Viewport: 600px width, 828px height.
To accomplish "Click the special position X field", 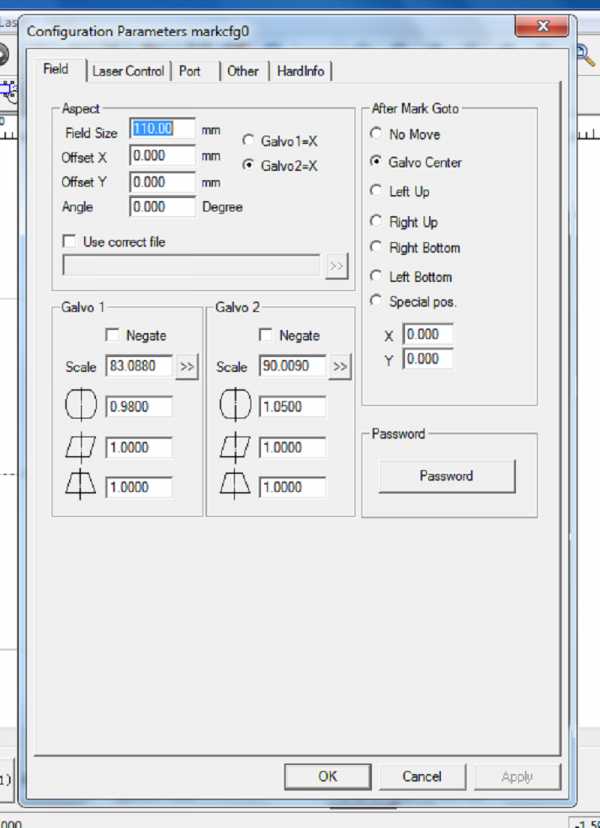I will pos(428,334).
